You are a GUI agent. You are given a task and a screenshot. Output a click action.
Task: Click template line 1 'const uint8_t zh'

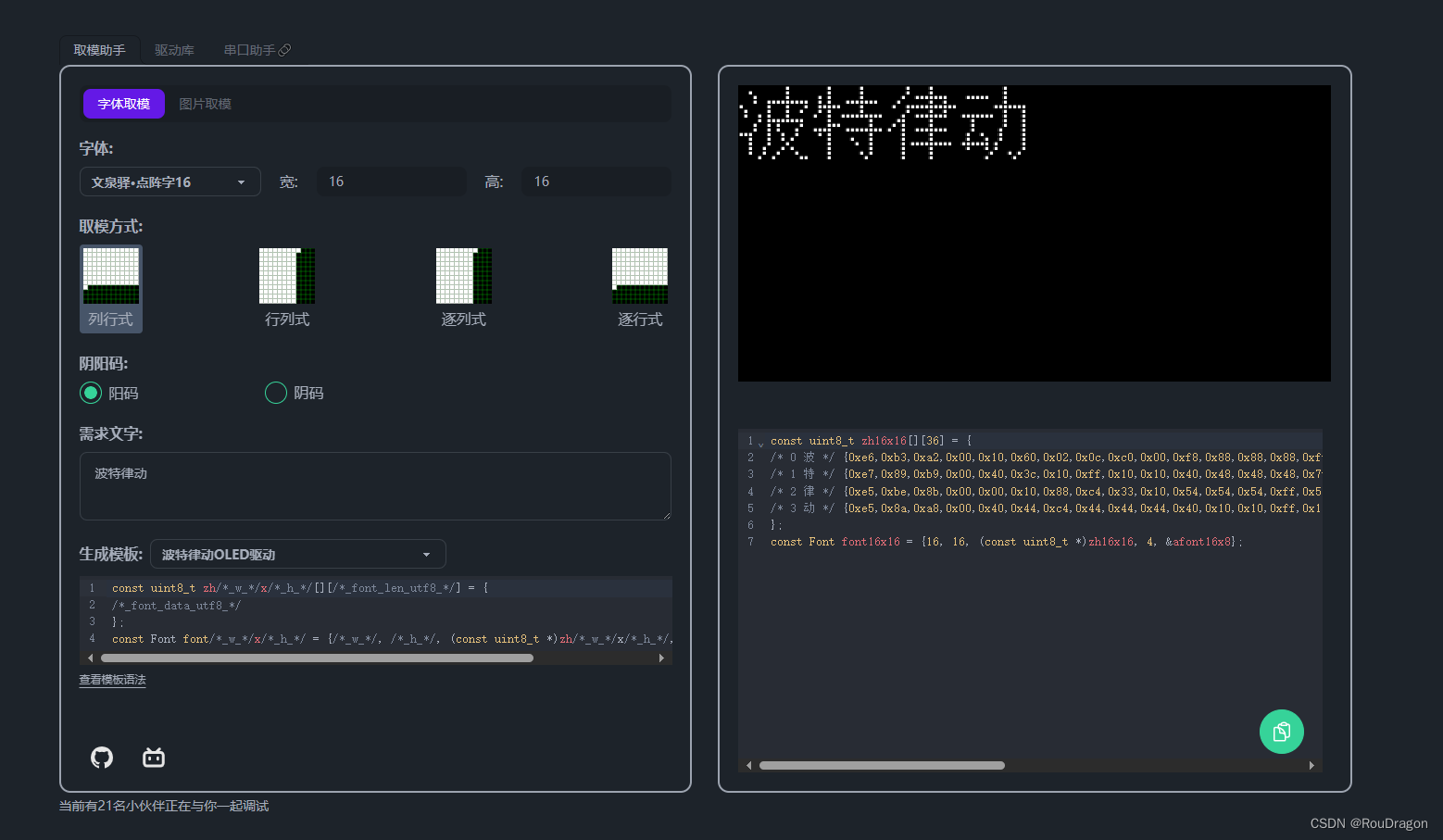pos(300,588)
